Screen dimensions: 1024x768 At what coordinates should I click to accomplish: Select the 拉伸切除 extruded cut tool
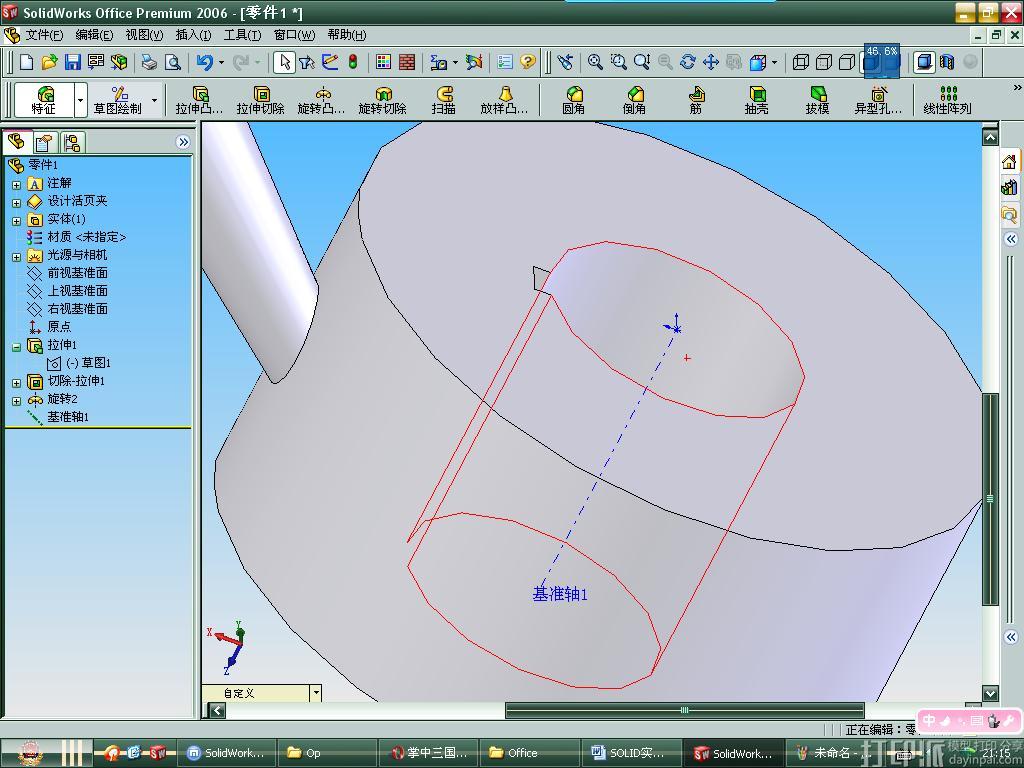tap(260, 100)
